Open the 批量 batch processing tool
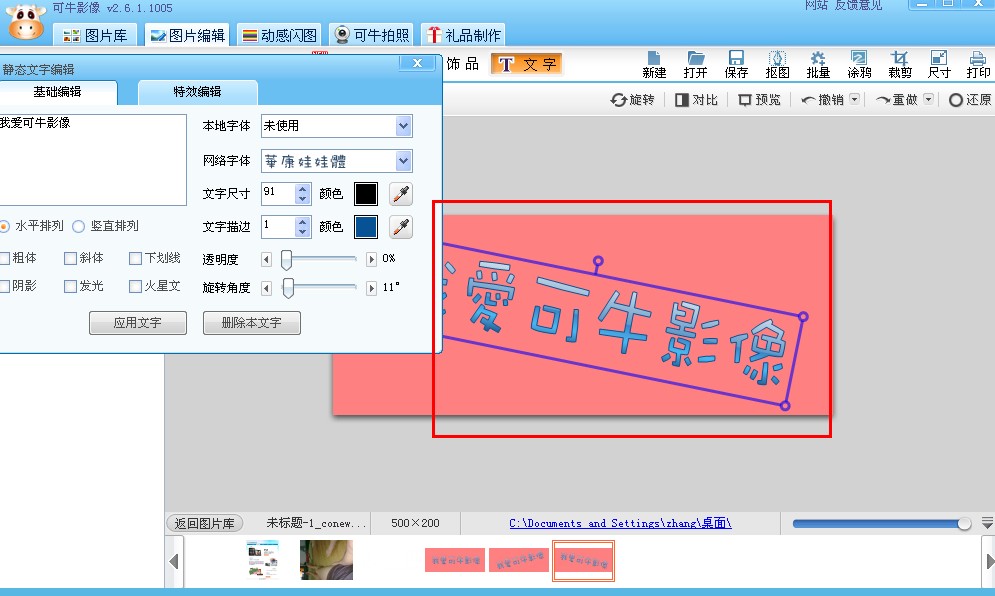The height and width of the screenshot is (596, 995). [818, 65]
